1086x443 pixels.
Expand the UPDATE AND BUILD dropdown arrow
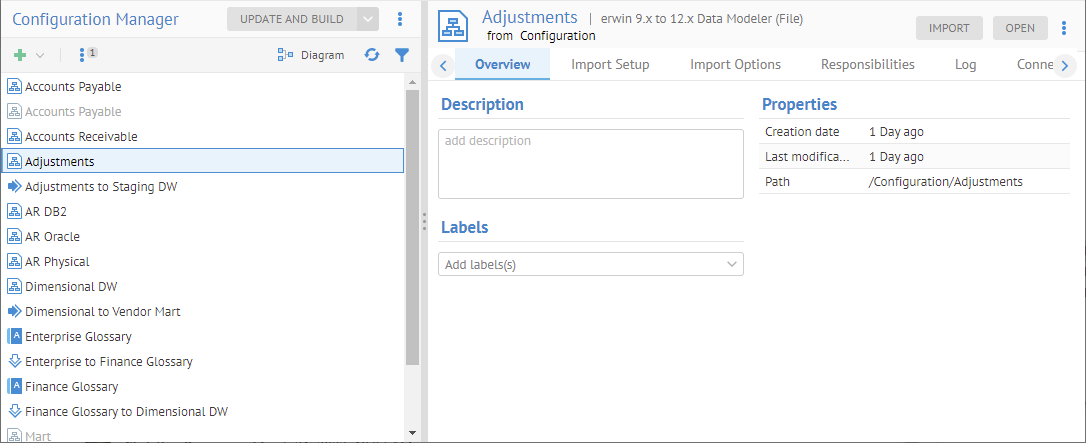pos(368,19)
